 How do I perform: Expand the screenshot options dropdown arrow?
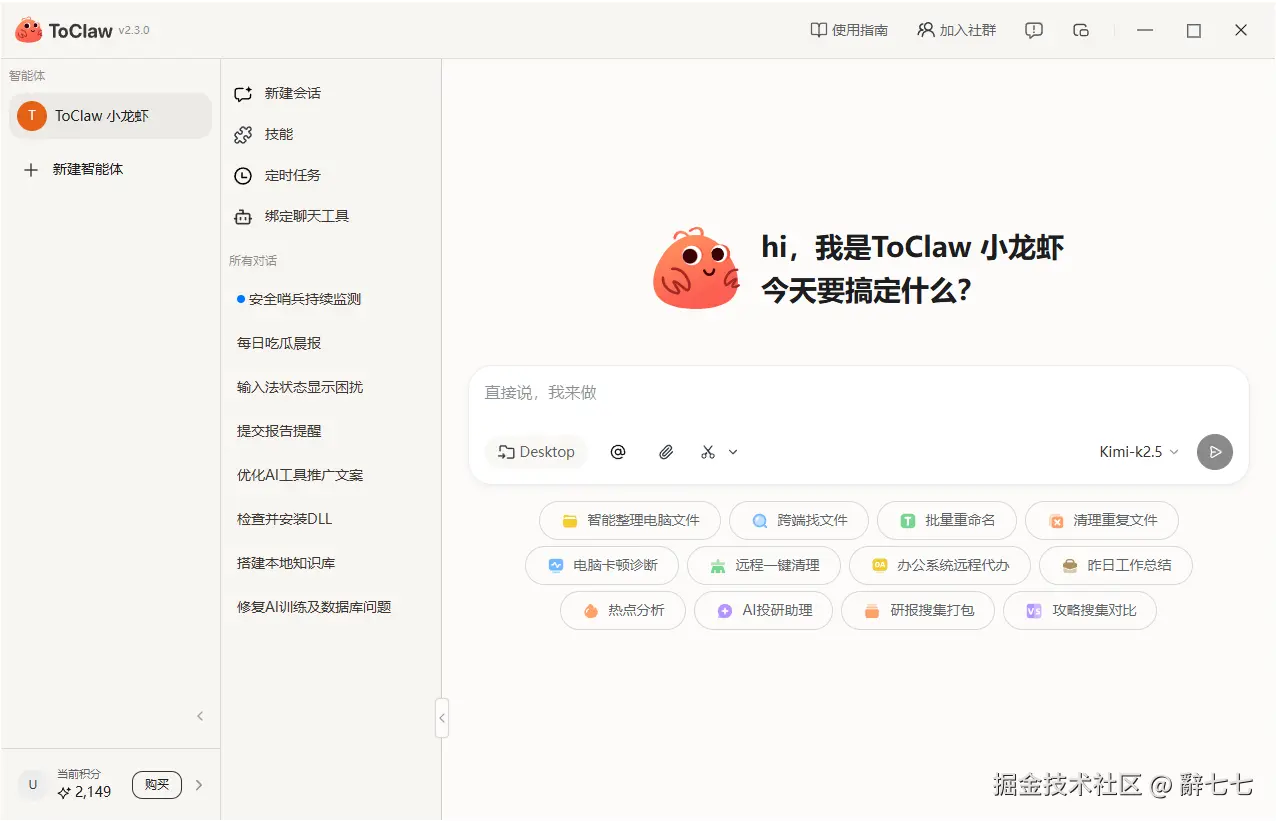tap(733, 452)
